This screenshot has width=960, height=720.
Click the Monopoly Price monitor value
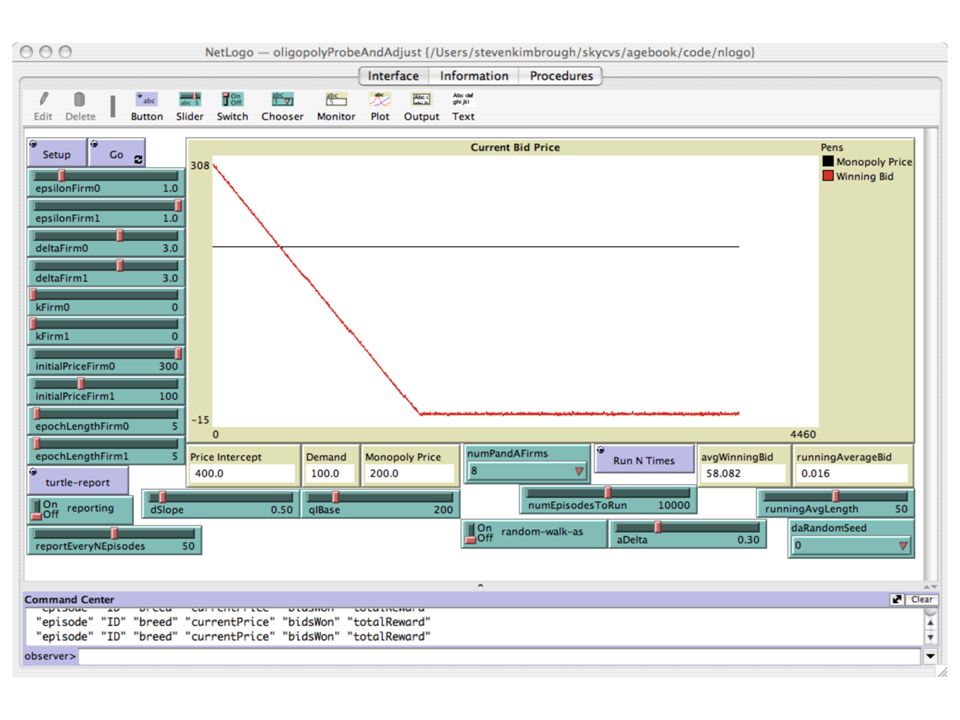[409, 473]
